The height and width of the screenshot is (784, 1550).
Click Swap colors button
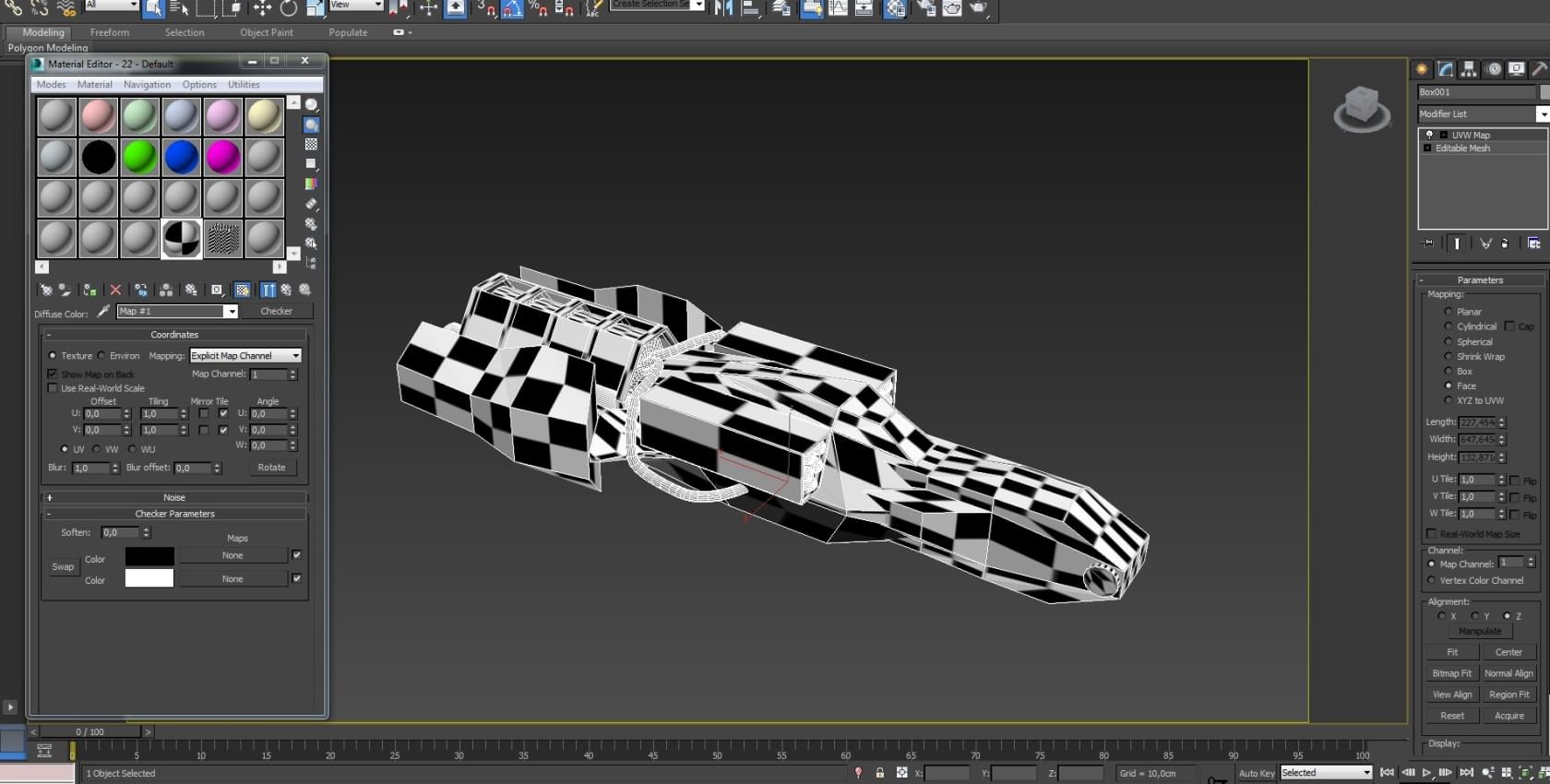coord(63,567)
